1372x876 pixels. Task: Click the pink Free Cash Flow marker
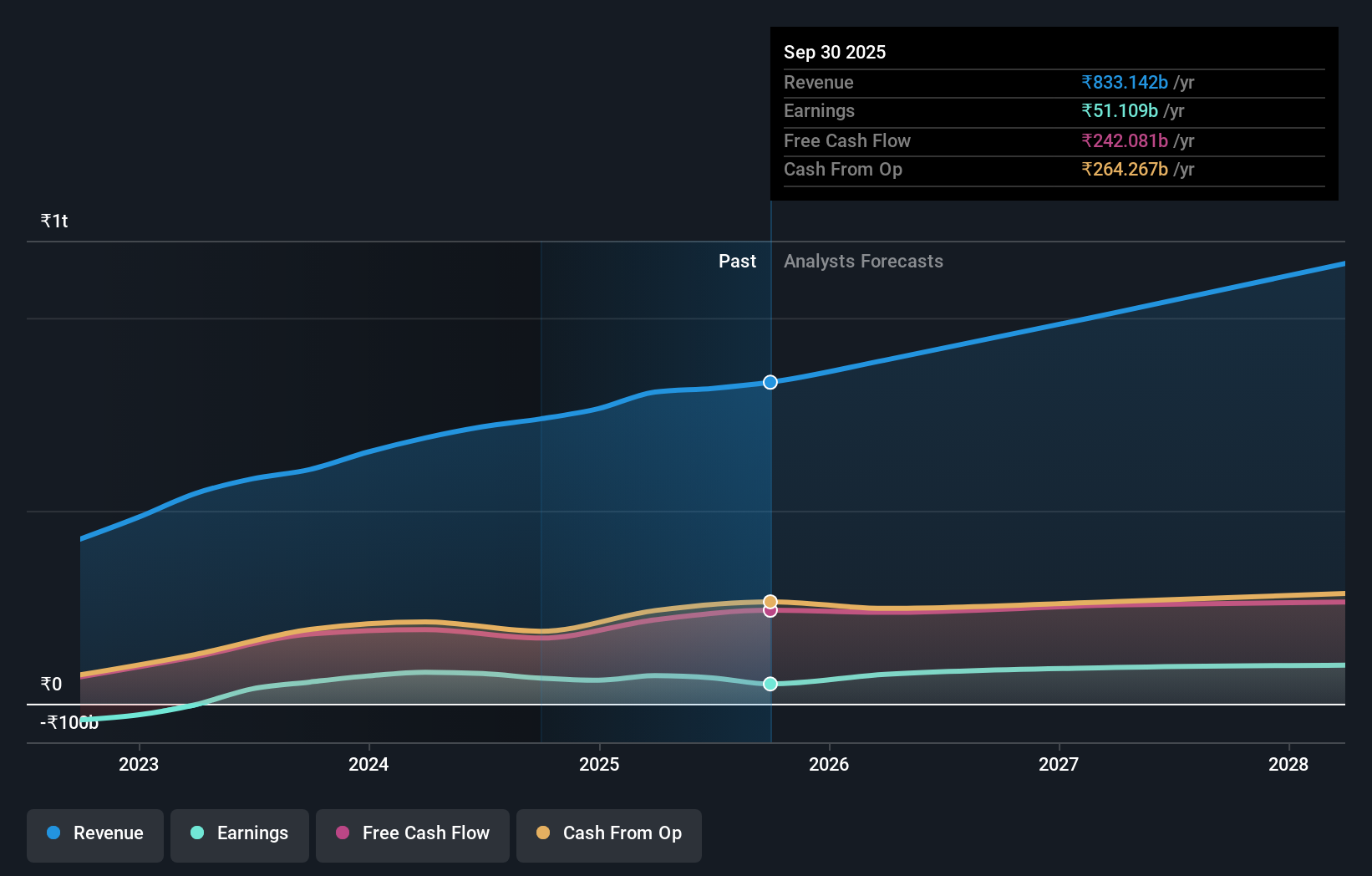[x=770, y=612]
